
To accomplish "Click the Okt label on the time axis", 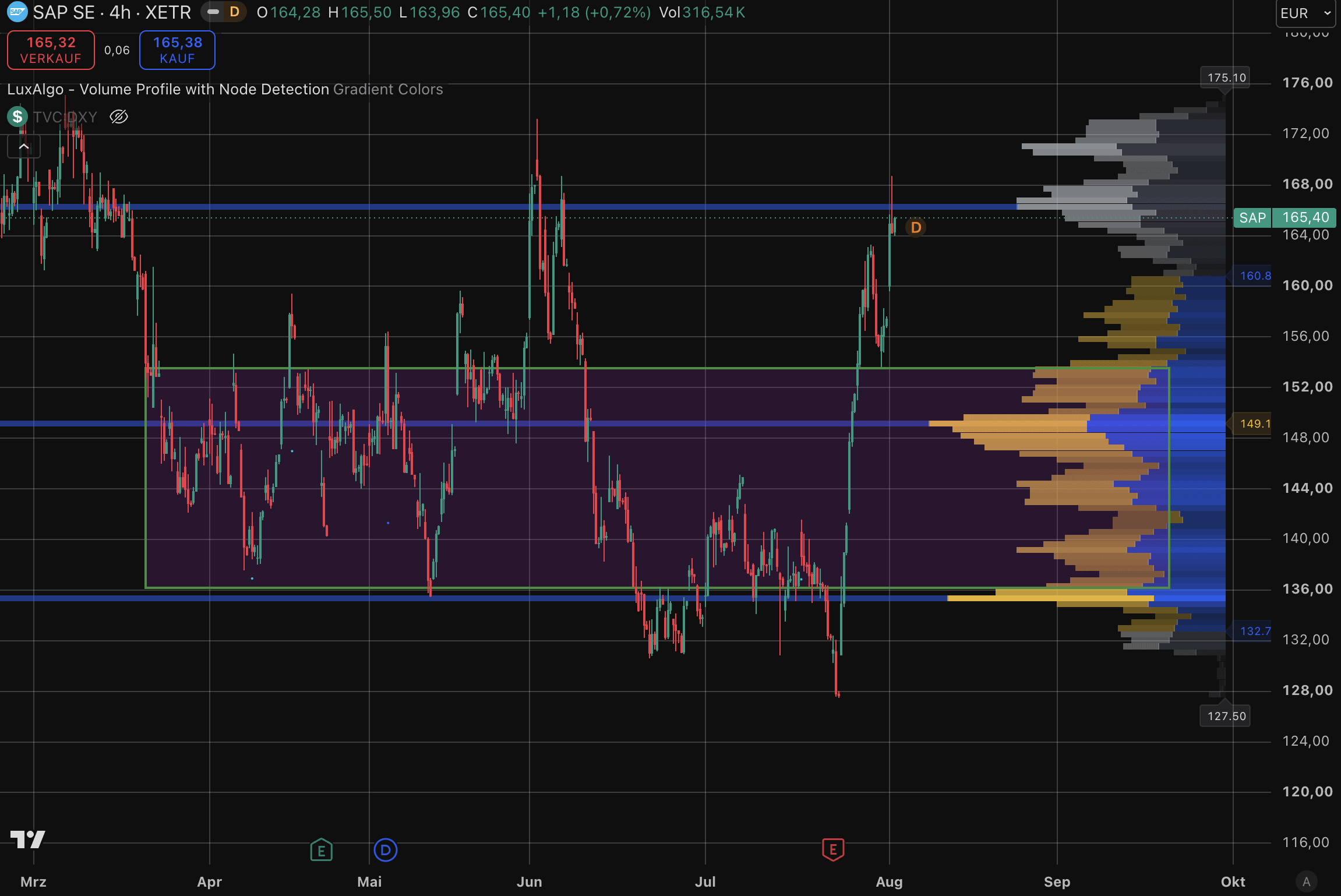I will pyautogui.click(x=1233, y=882).
